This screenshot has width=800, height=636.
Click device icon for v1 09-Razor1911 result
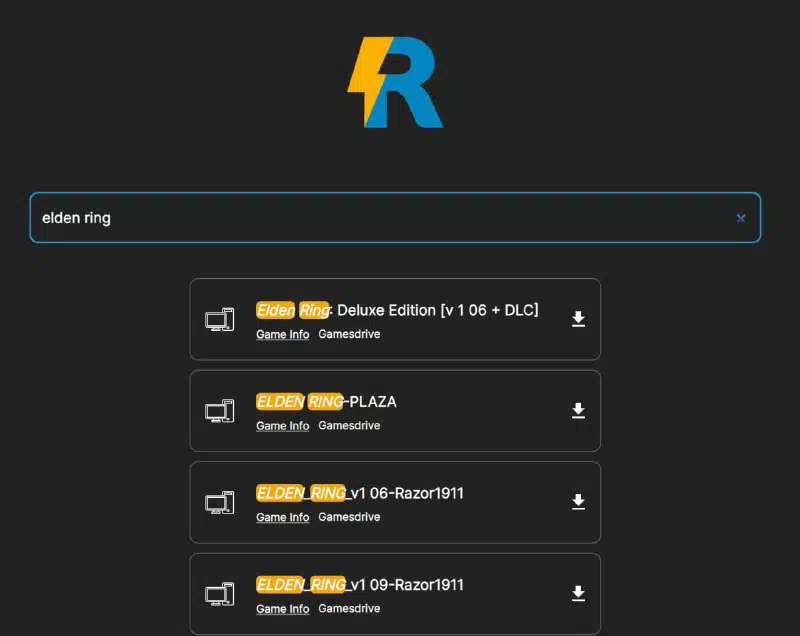tap(219, 594)
